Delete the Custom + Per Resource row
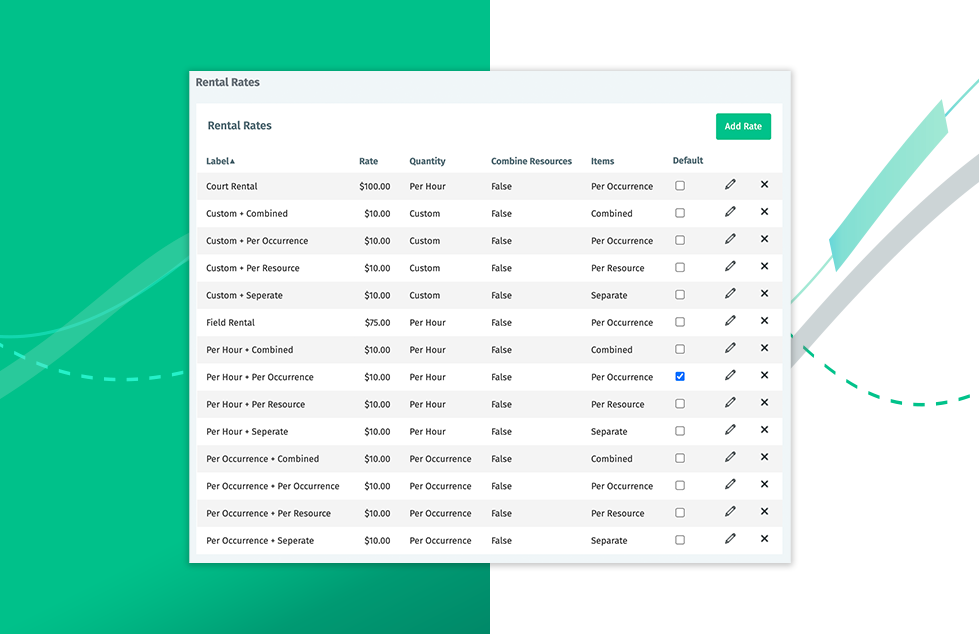 (x=764, y=267)
